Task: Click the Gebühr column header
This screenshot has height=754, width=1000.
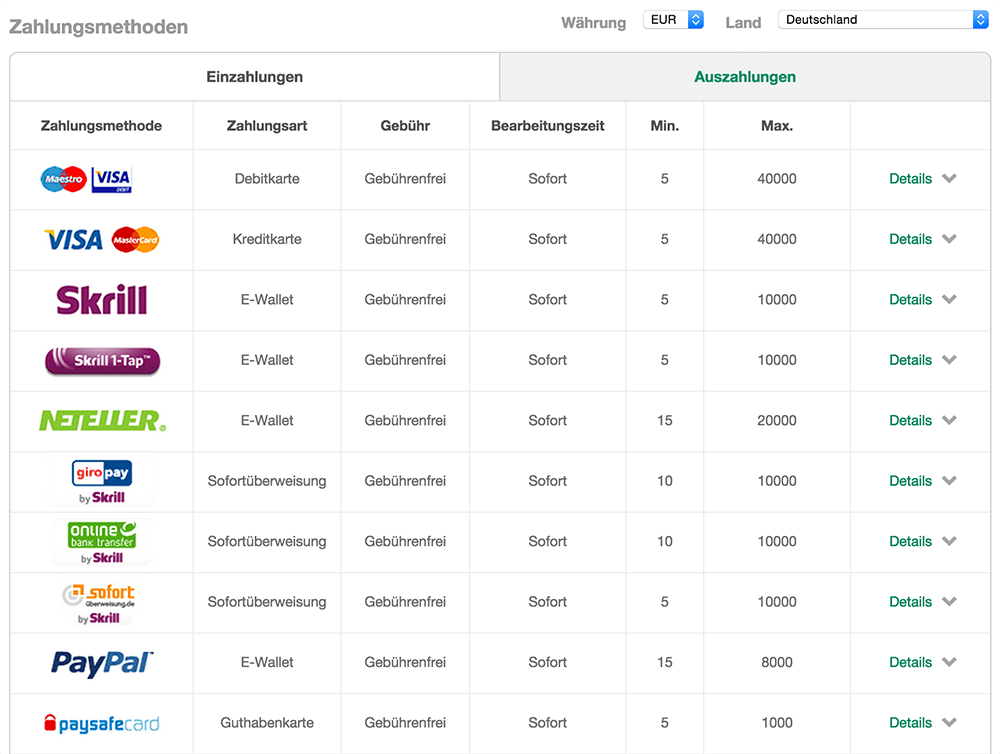Action: point(405,126)
